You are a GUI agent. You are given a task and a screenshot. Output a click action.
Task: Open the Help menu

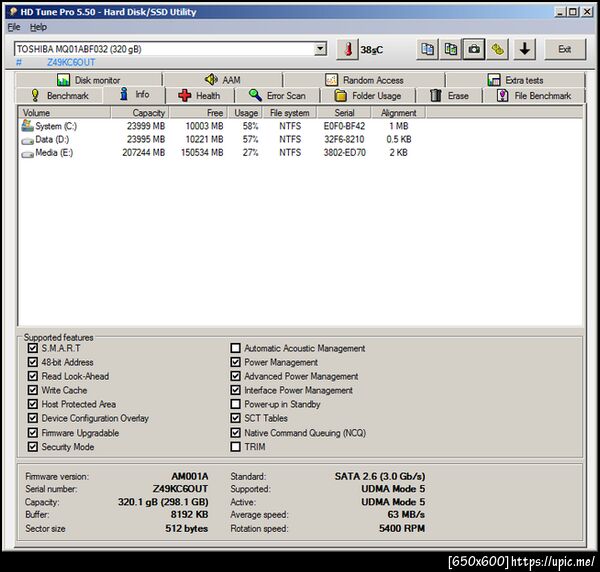coord(38,27)
